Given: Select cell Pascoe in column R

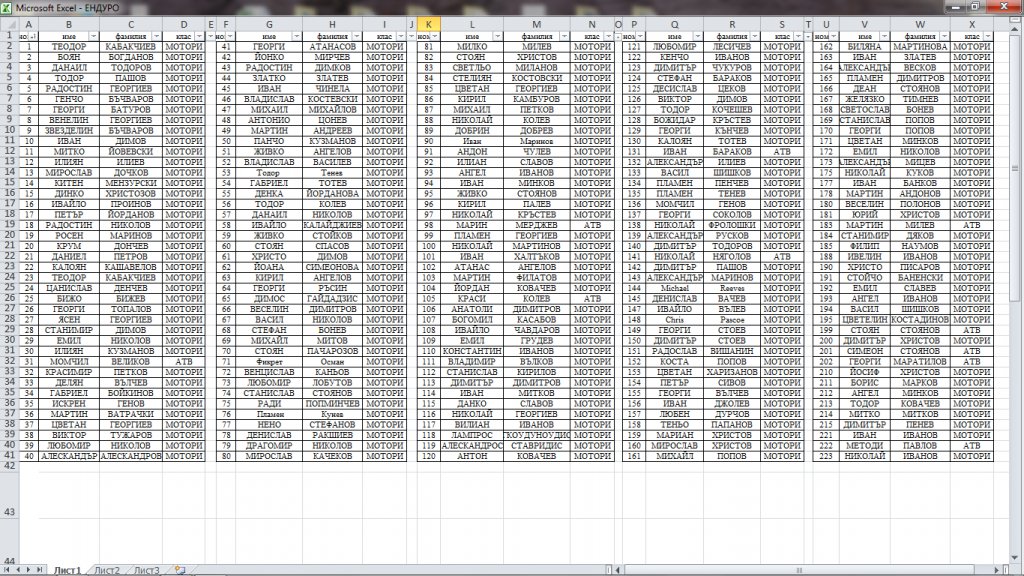Looking at the screenshot, I should coord(732,319).
